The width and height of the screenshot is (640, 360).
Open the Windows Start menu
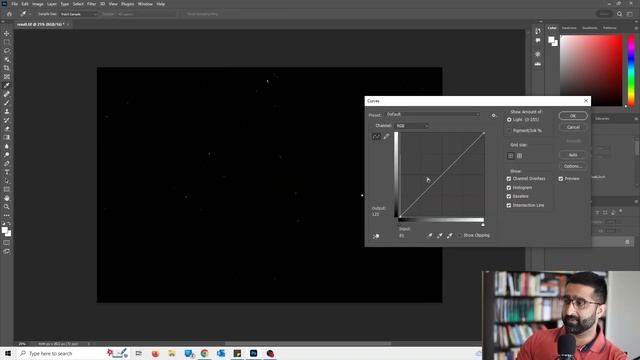[8, 353]
